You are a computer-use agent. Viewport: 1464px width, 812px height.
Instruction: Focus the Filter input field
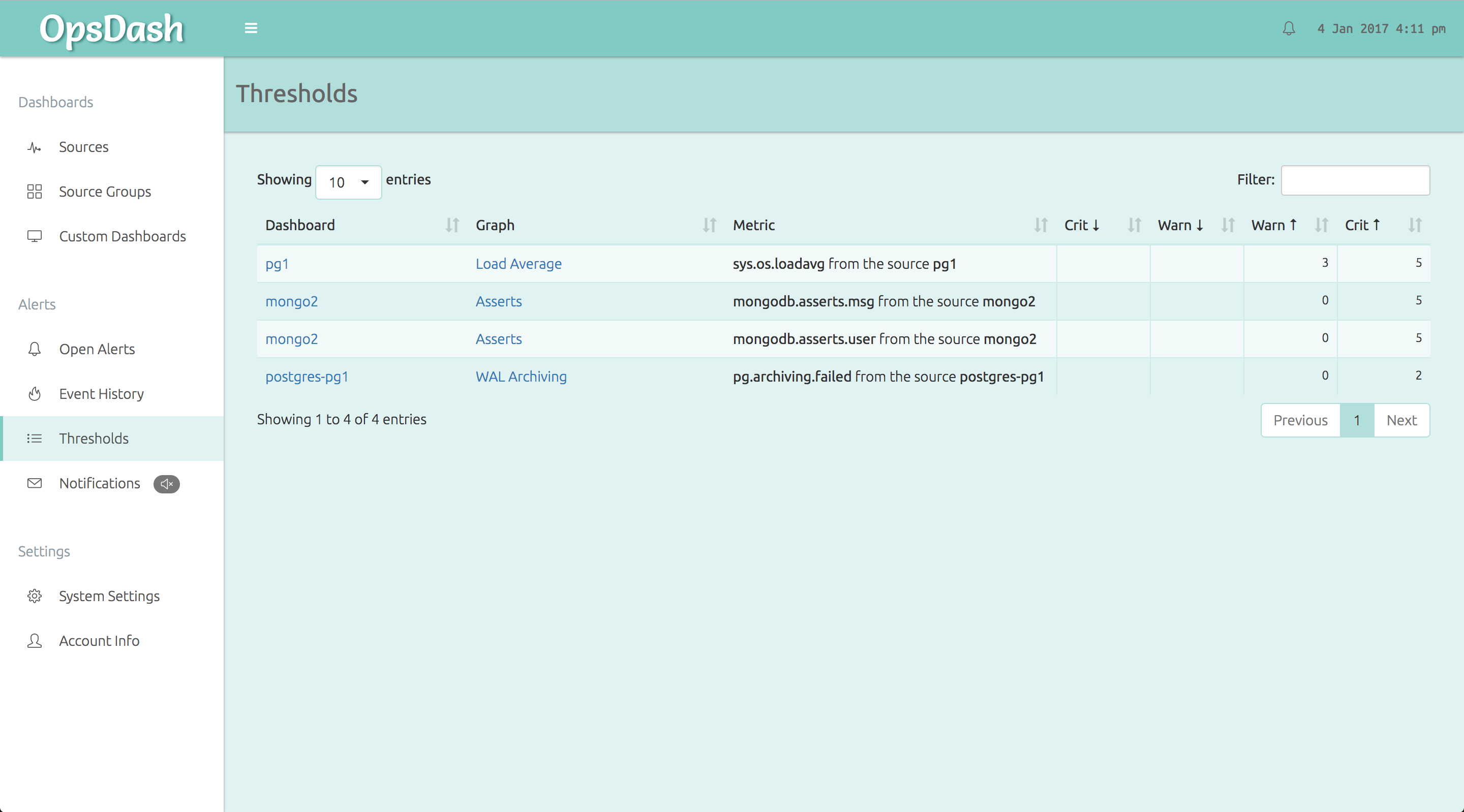pyautogui.click(x=1355, y=180)
